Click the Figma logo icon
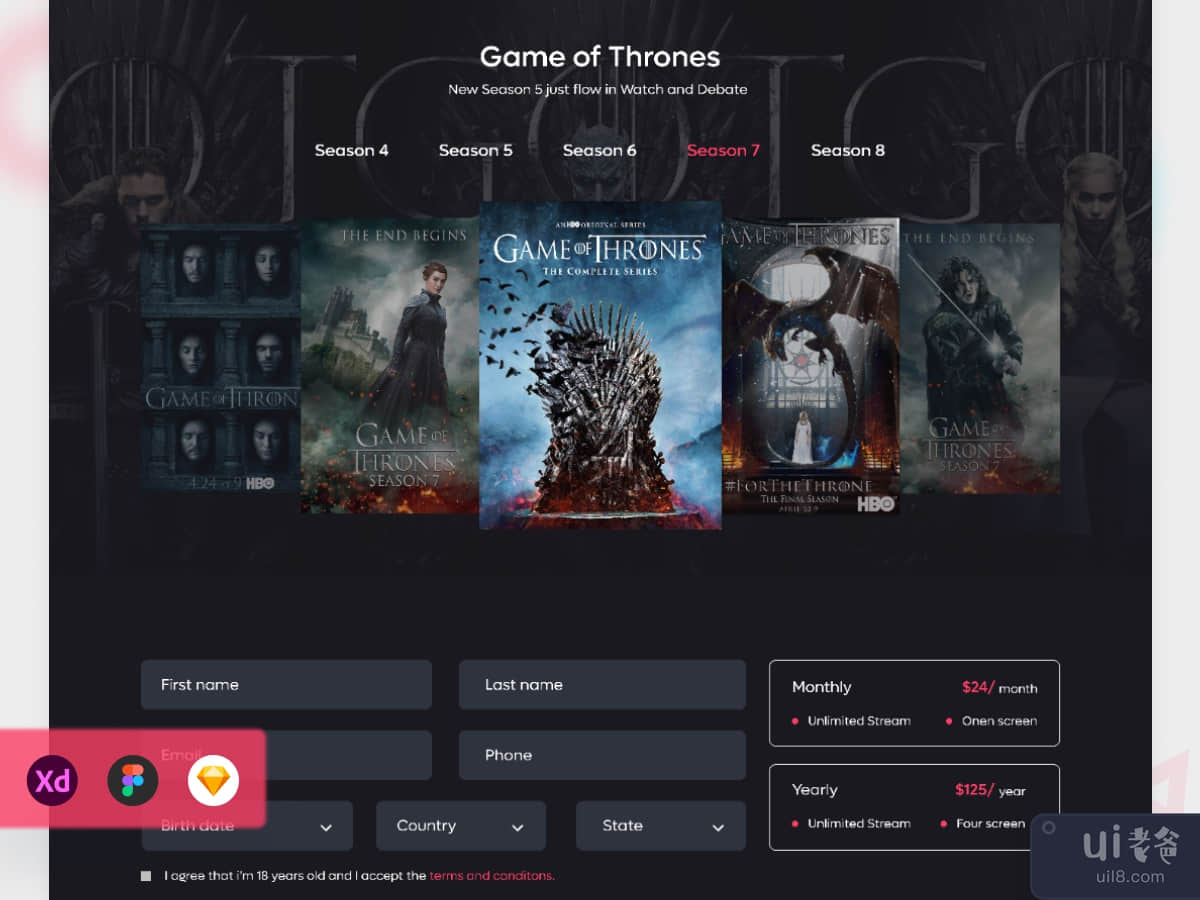The image size is (1200, 900). pyautogui.click(x=133, y=780)
